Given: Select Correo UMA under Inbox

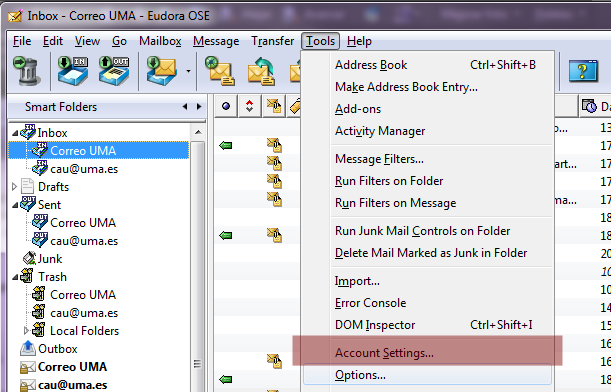Looking at the screenshot, I should click(x=99, y=151).
